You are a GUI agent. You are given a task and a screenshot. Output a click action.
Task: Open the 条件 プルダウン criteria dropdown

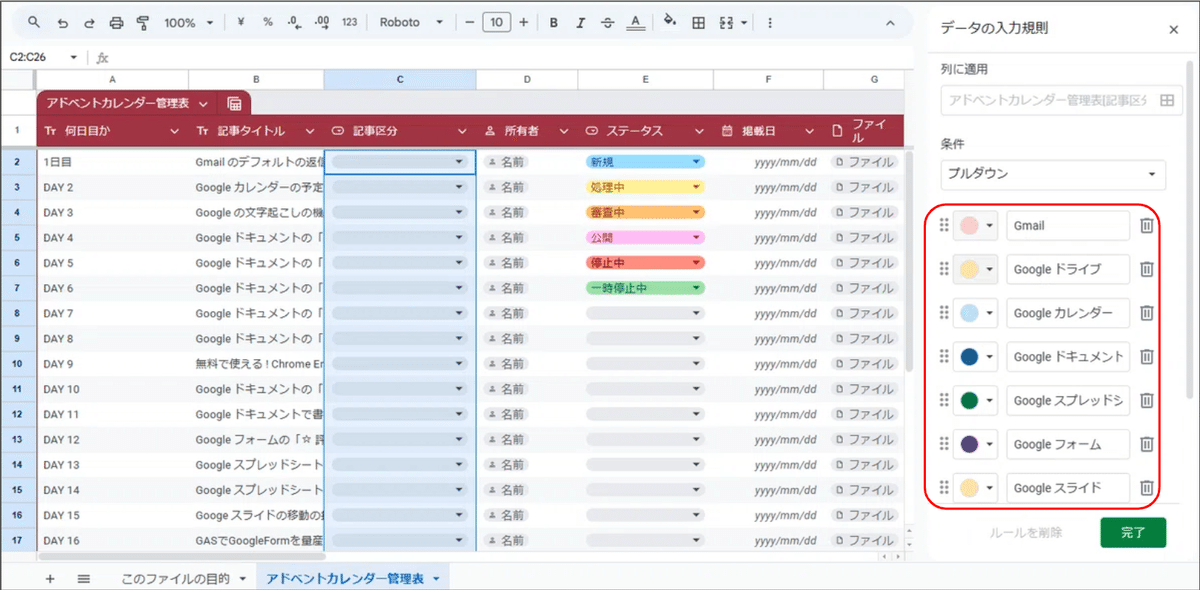(1053, 174)
